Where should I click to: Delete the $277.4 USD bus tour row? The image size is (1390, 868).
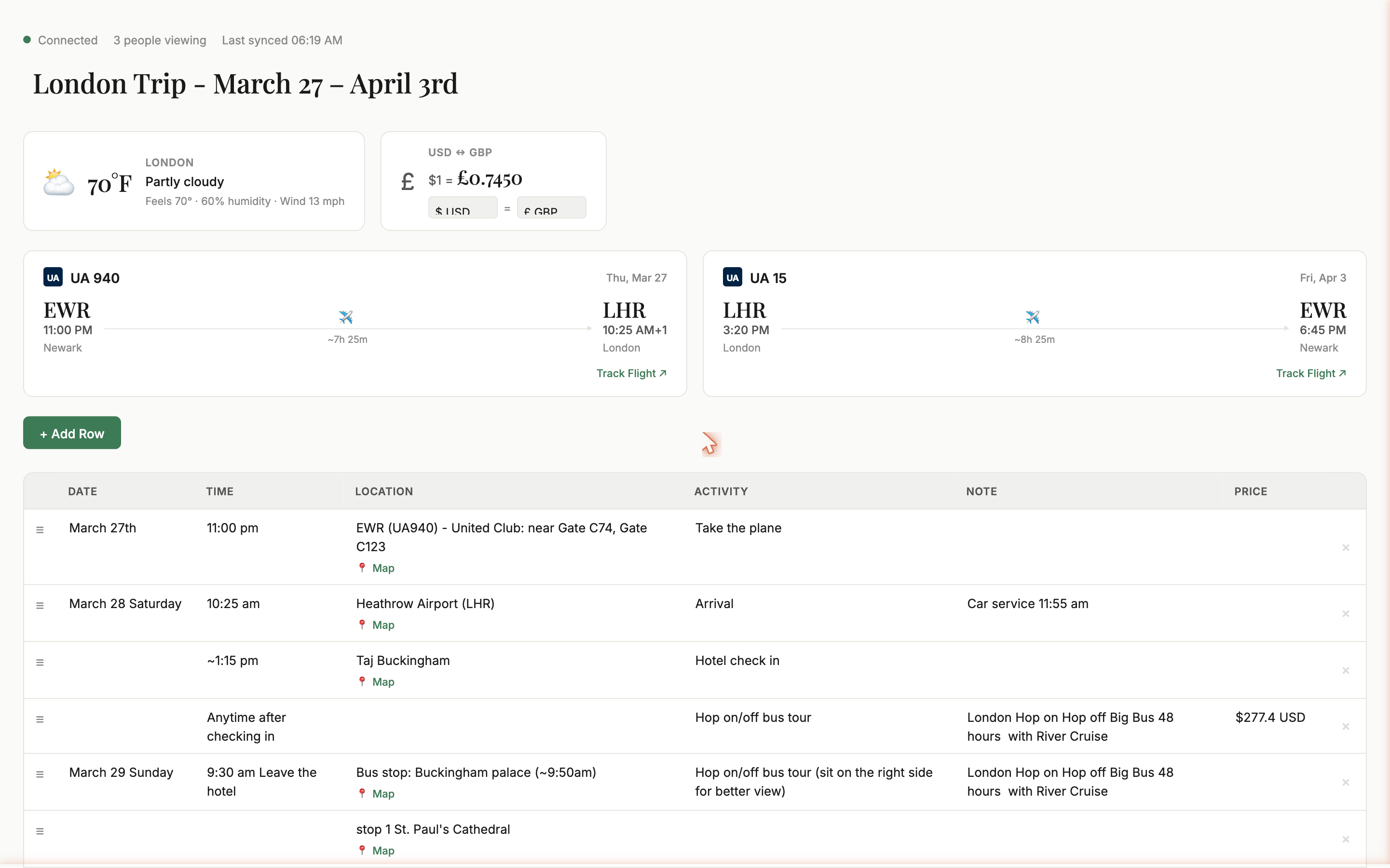click(1345, 726)
